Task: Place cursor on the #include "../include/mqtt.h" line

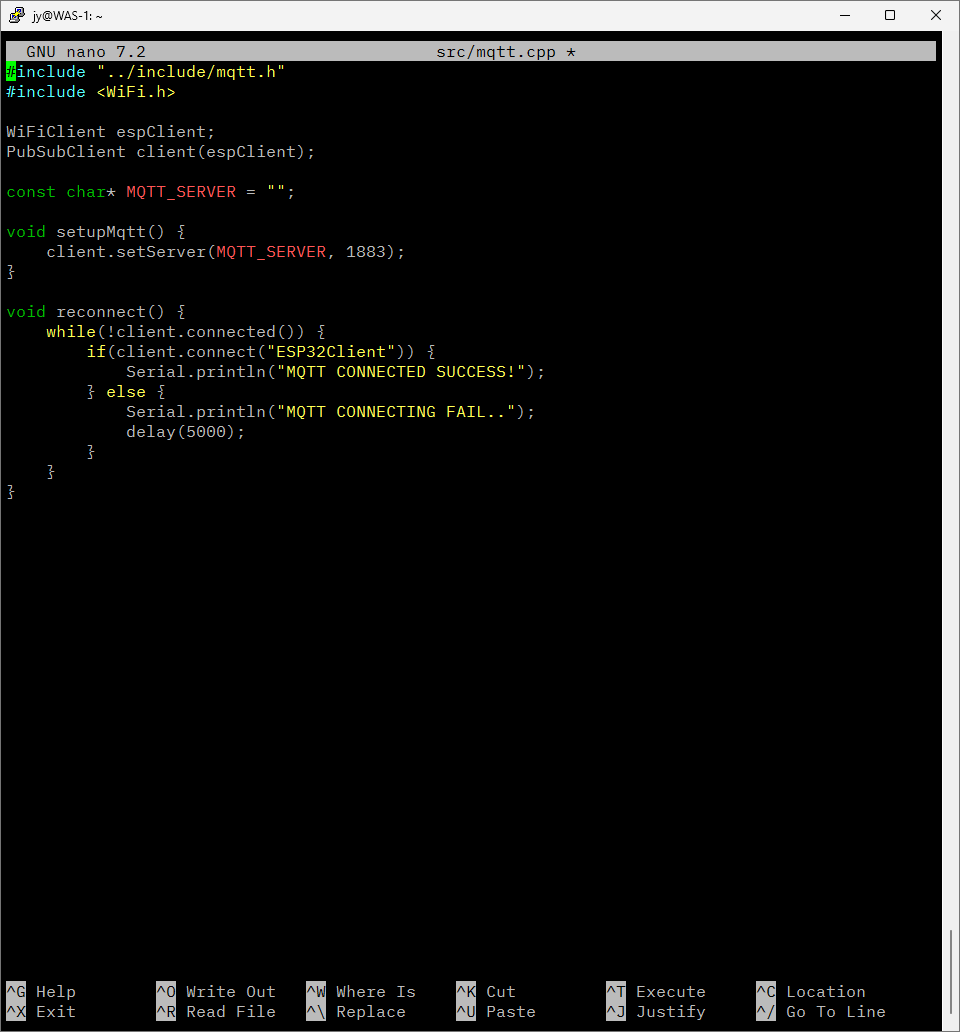Action: 145,72
